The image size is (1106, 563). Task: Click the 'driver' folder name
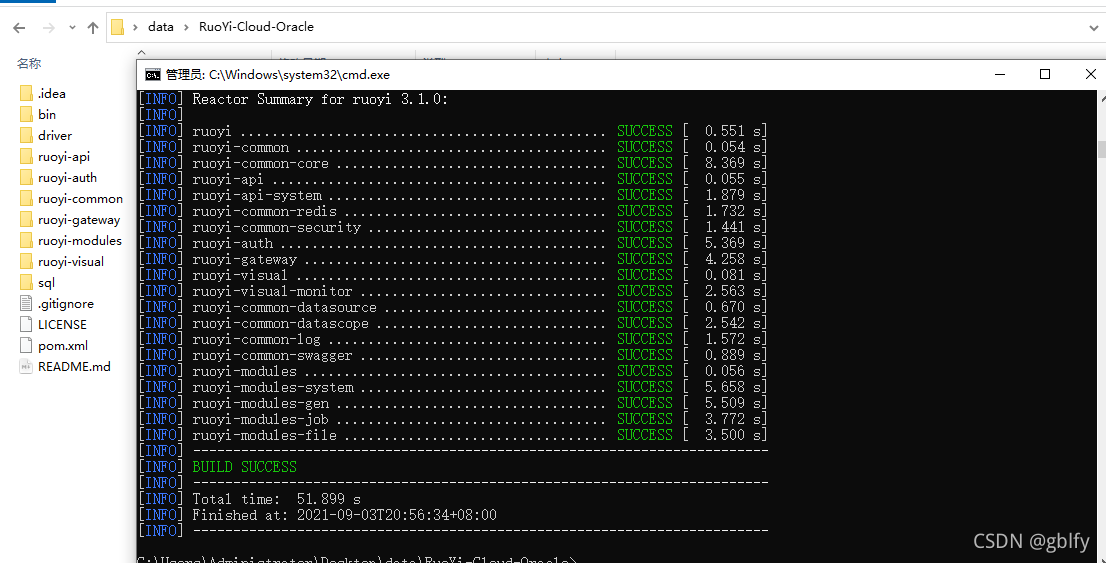[x=55, y=135]
